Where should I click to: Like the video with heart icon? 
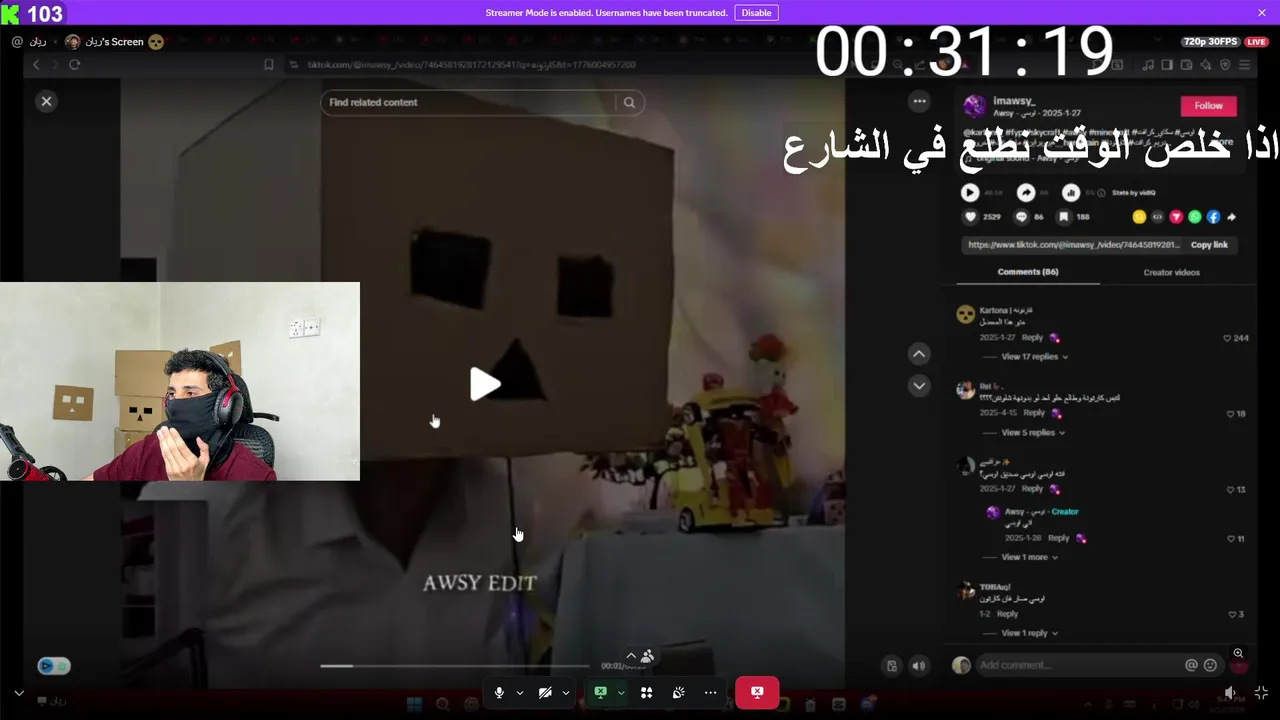970,216
